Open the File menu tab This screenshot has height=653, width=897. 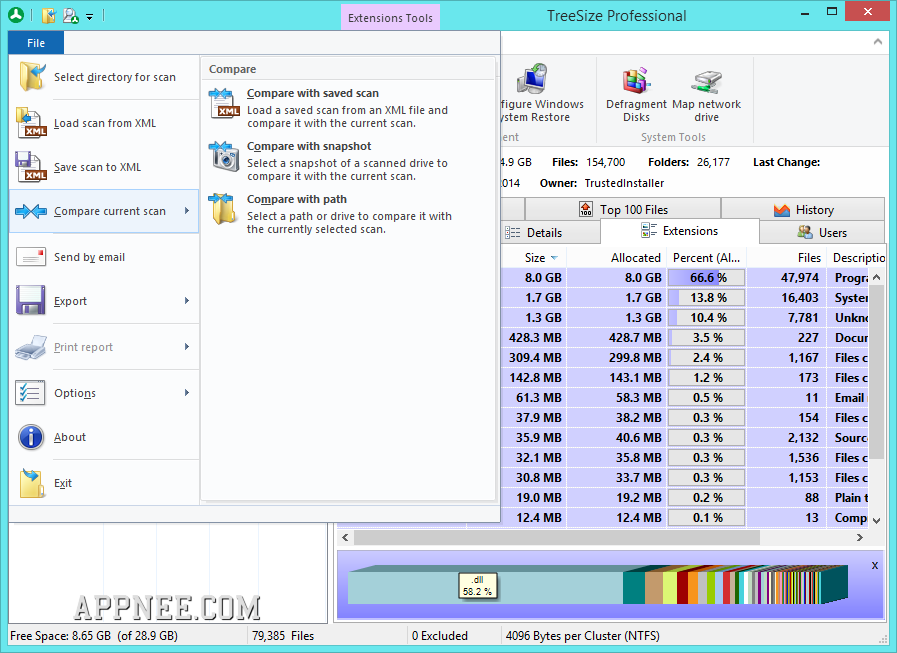(x=36, y=43)
